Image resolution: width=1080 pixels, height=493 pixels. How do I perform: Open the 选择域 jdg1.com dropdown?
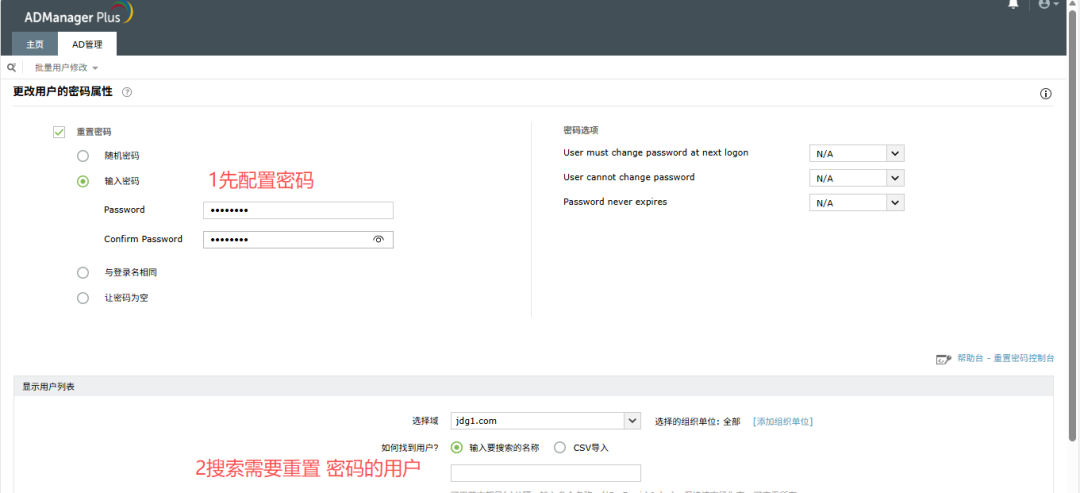click(546, 421)
